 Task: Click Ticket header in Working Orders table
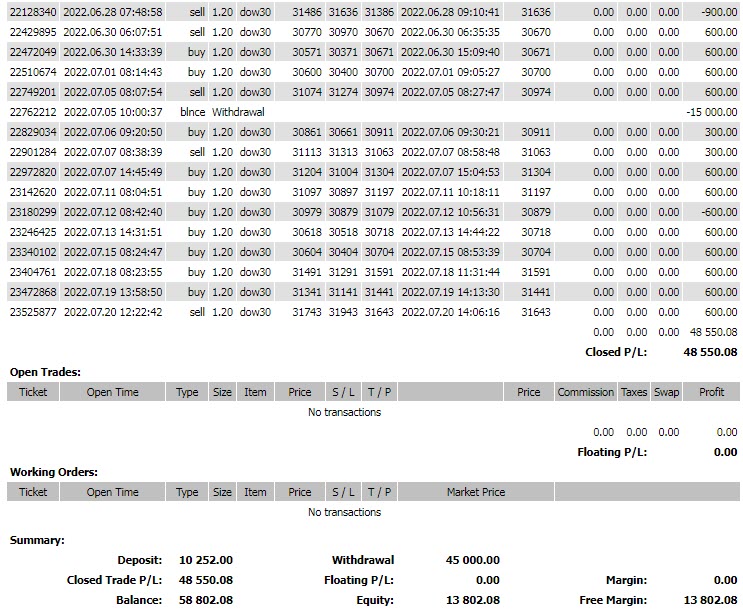[x=33, y=492]
